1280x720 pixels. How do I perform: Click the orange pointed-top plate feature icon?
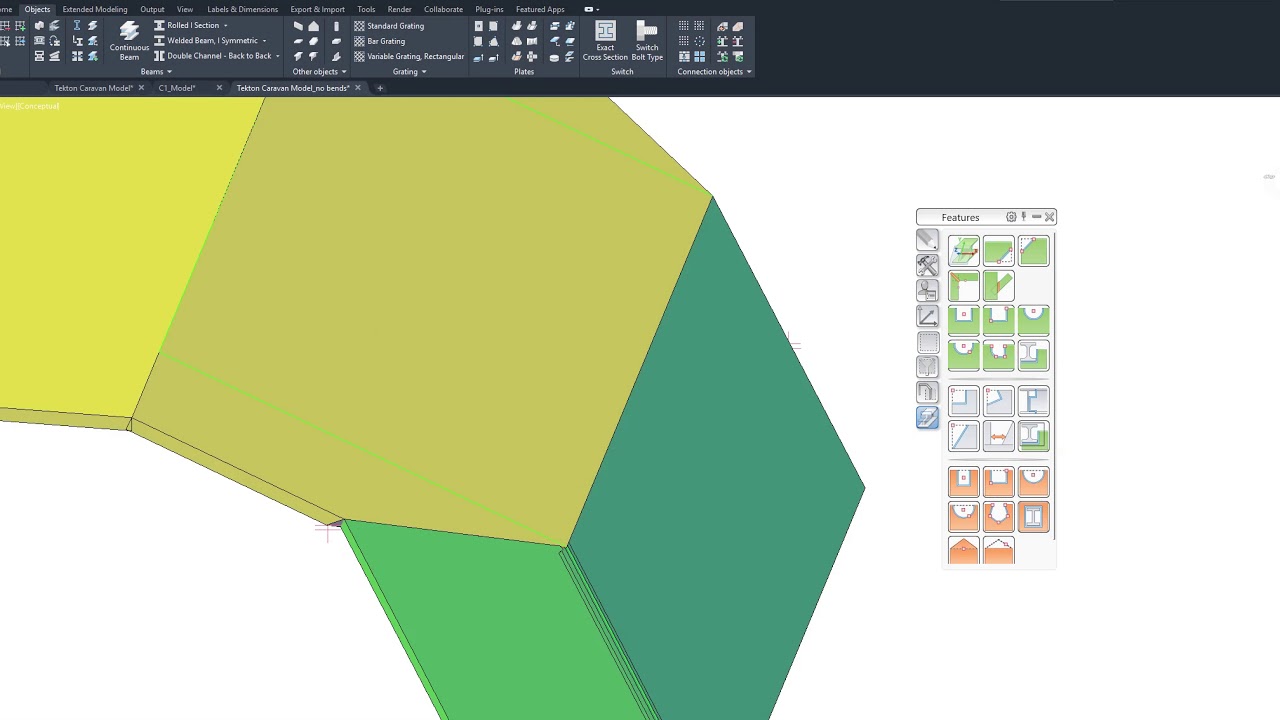coord(964,551)
